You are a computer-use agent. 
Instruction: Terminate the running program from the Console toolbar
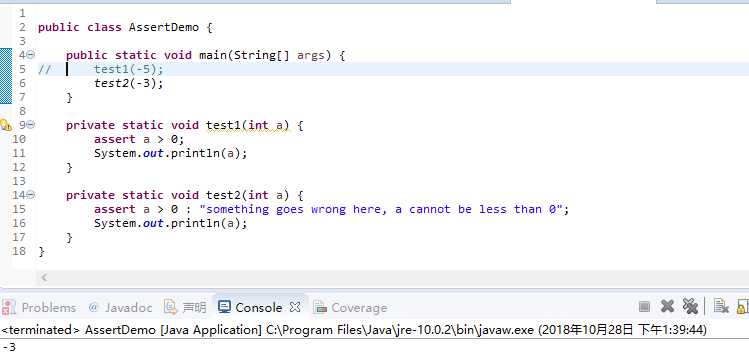(644, 307)
